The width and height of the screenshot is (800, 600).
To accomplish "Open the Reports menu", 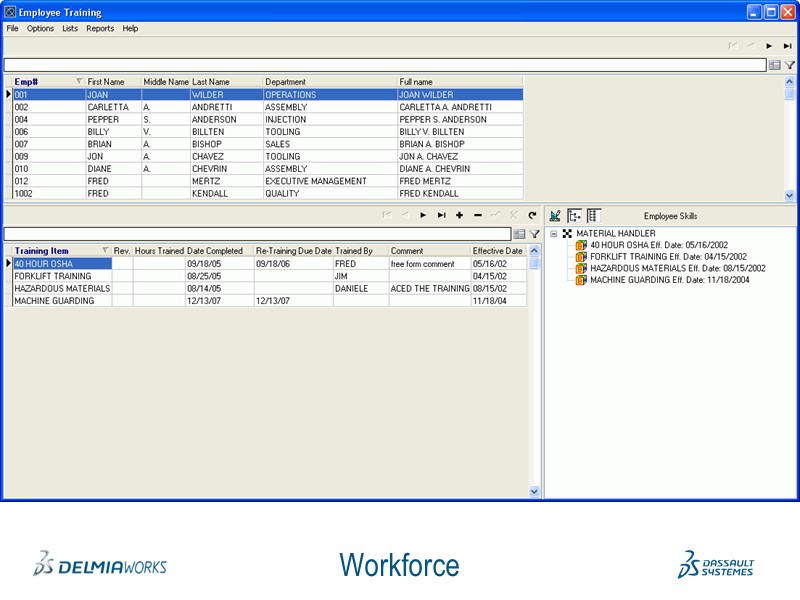I will point(100,28).
